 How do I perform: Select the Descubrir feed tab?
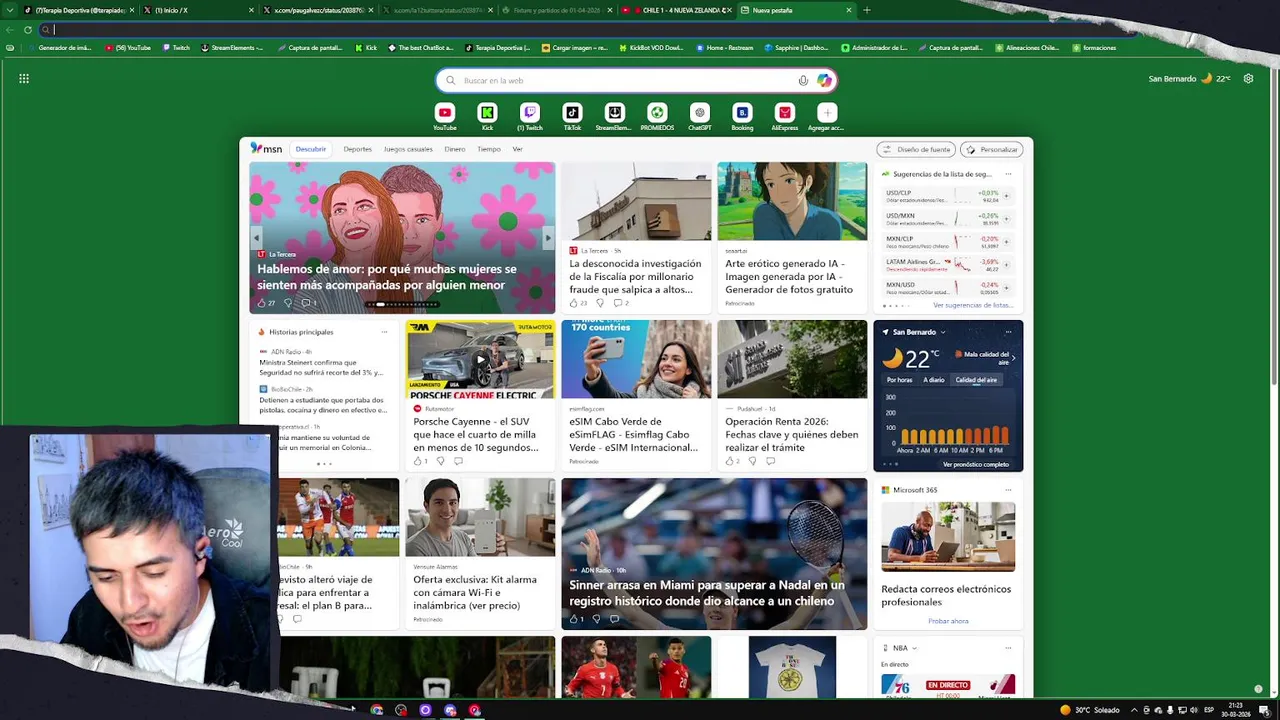tap(310, 149)
